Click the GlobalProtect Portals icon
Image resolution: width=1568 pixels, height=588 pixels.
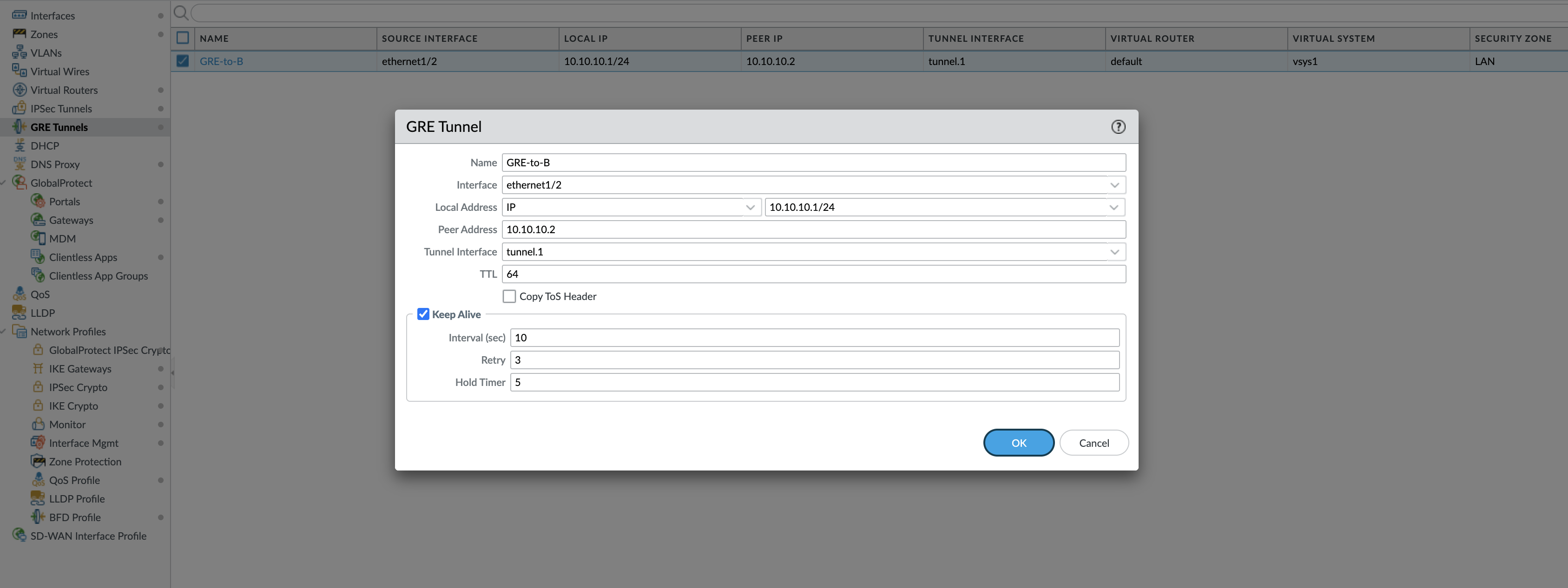[38, 201]
